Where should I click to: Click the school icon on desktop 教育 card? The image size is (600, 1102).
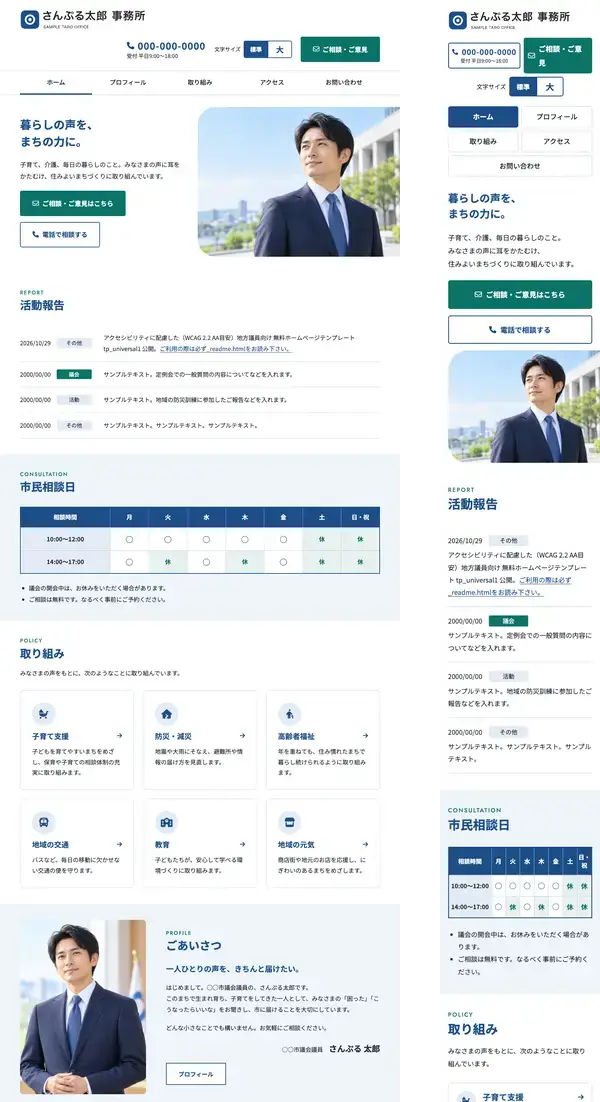(x=167, y=822)
